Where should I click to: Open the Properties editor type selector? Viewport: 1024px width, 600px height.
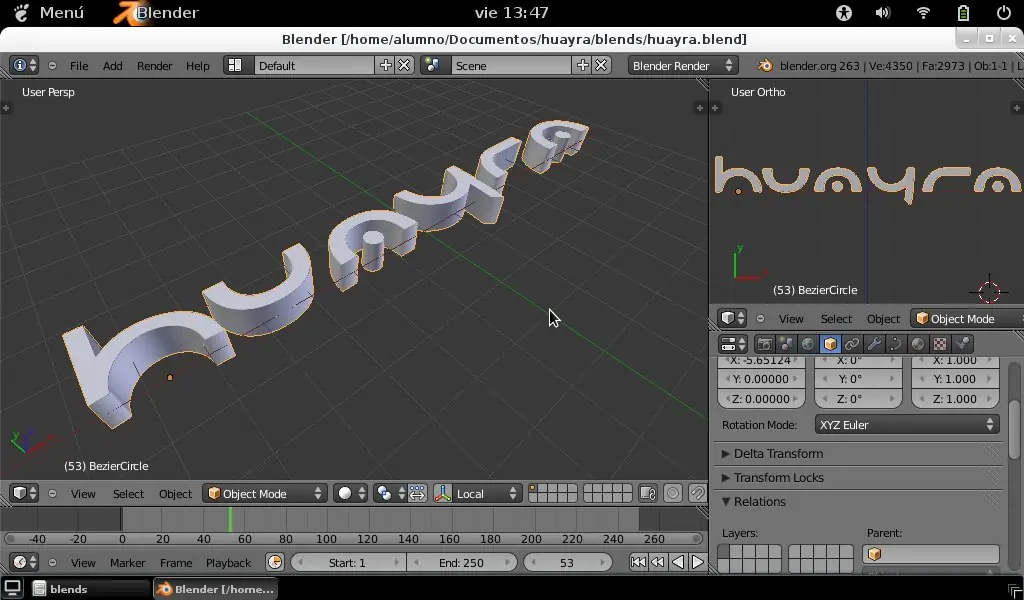tap(733, 343)
